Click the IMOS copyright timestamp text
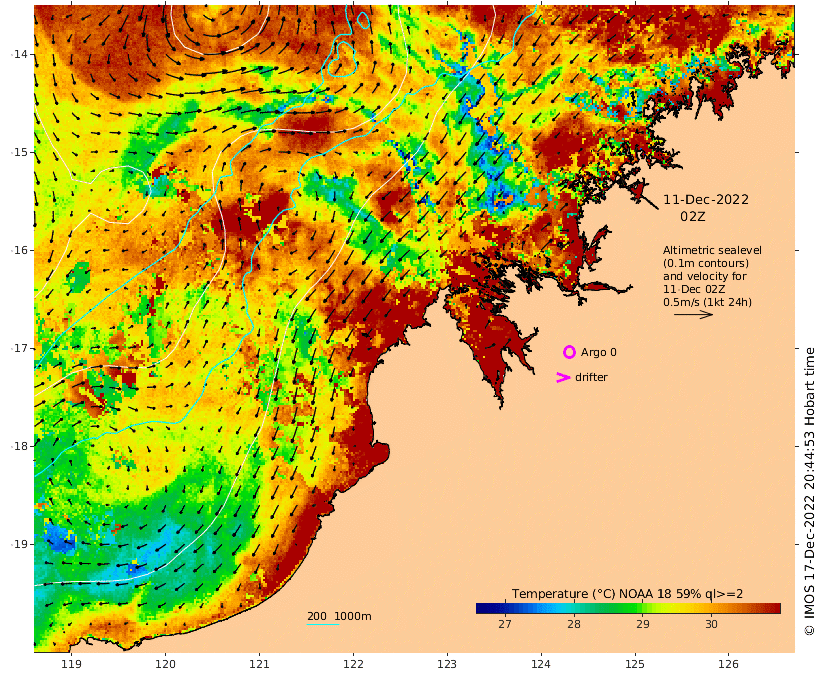Image resolution: width=820 pixels, height=680 pixels. pyautogui.click(x=810, y=491)
